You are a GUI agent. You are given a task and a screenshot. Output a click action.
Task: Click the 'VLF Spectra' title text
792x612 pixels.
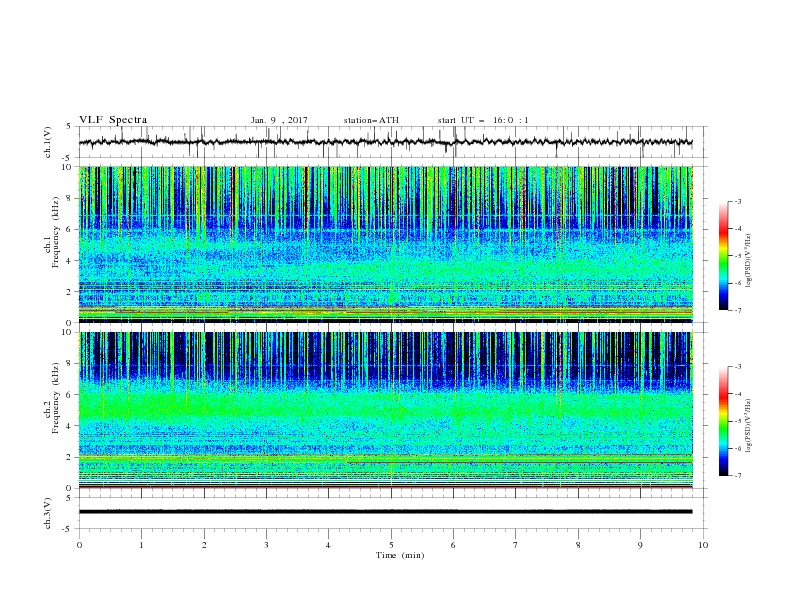[x=113, y=120]
